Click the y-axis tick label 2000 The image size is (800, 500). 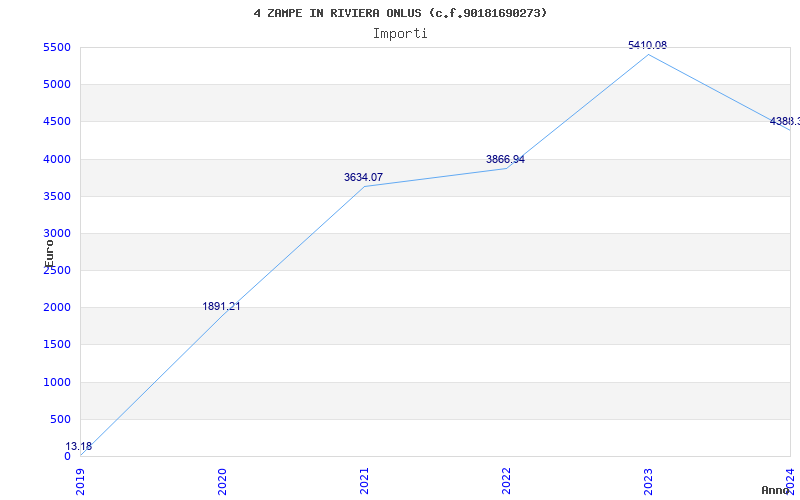[x=57, y=308]
